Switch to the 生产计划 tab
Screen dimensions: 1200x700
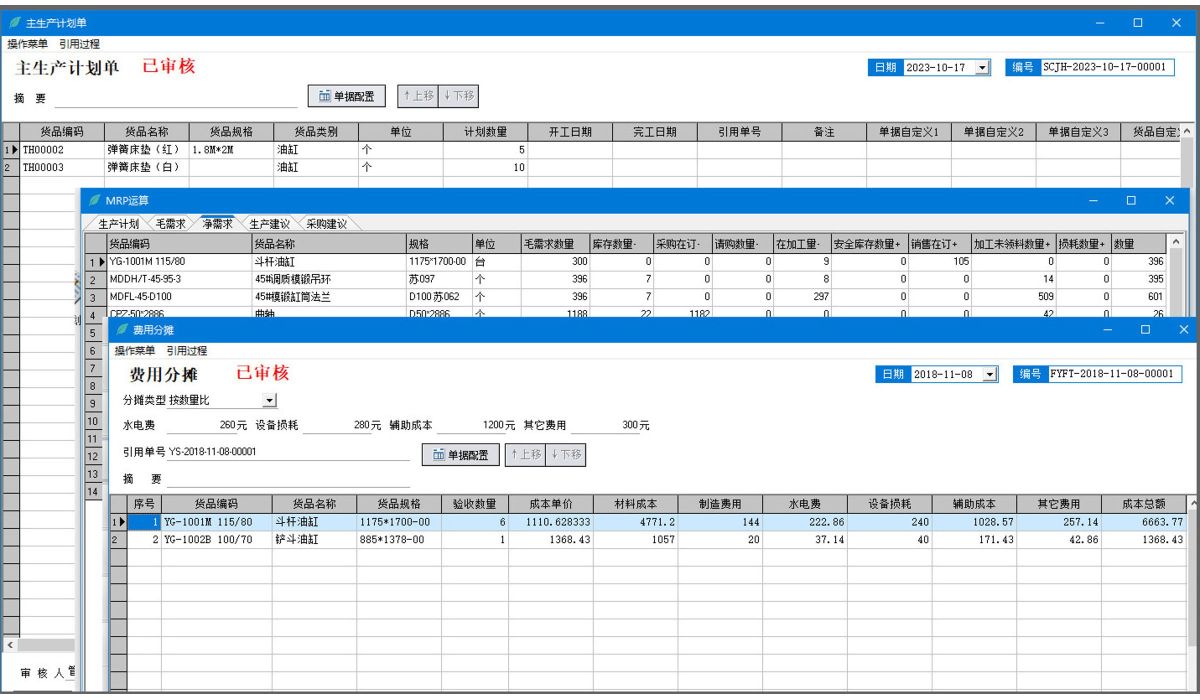point(119,223)
